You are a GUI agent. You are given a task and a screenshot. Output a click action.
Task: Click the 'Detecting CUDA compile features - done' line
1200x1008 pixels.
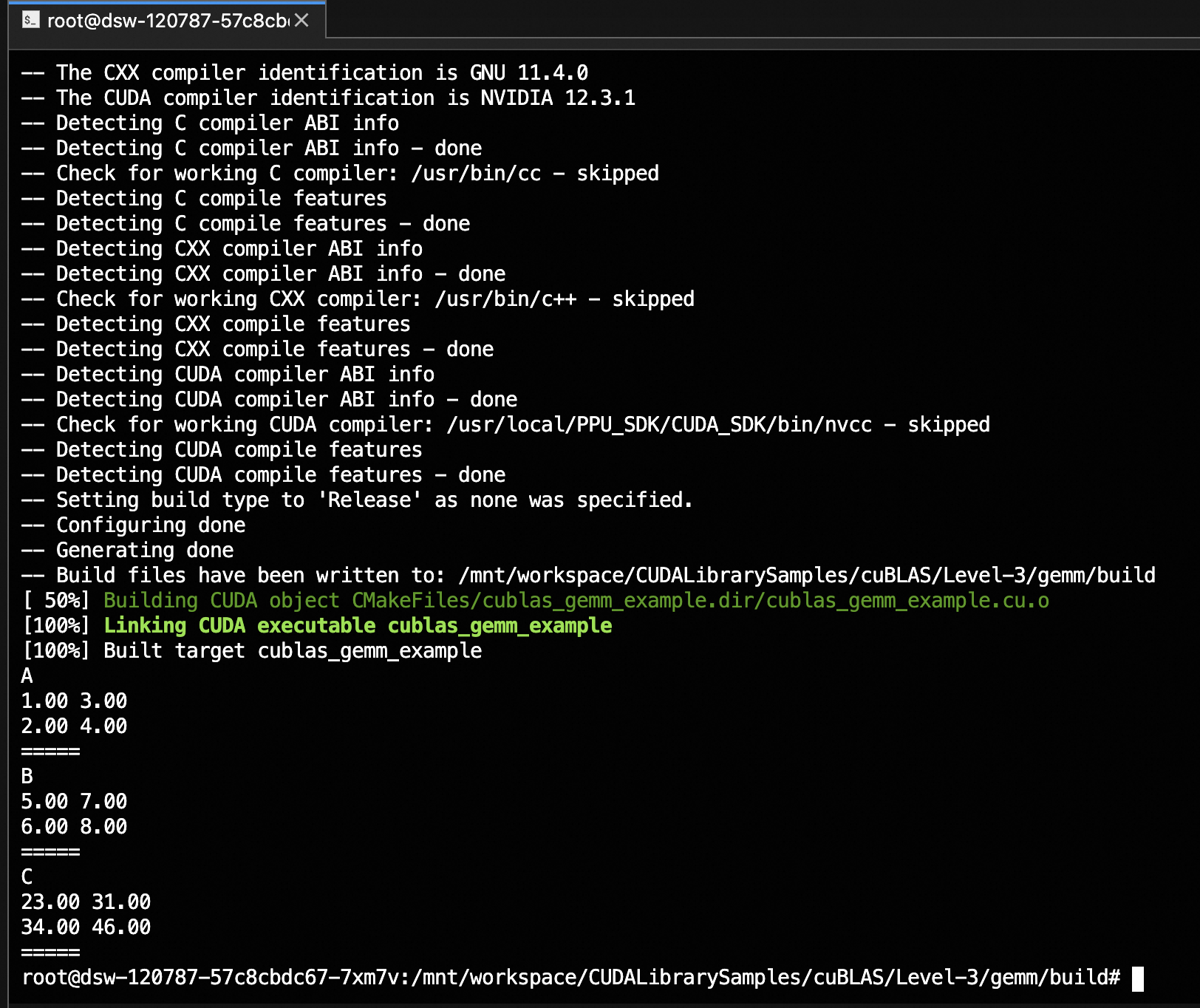[x=263, y=474]
